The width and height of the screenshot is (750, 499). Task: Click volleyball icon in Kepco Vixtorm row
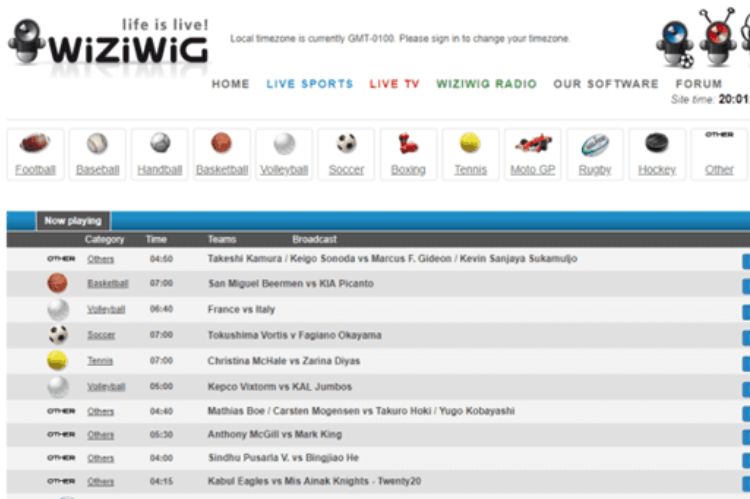58,387
